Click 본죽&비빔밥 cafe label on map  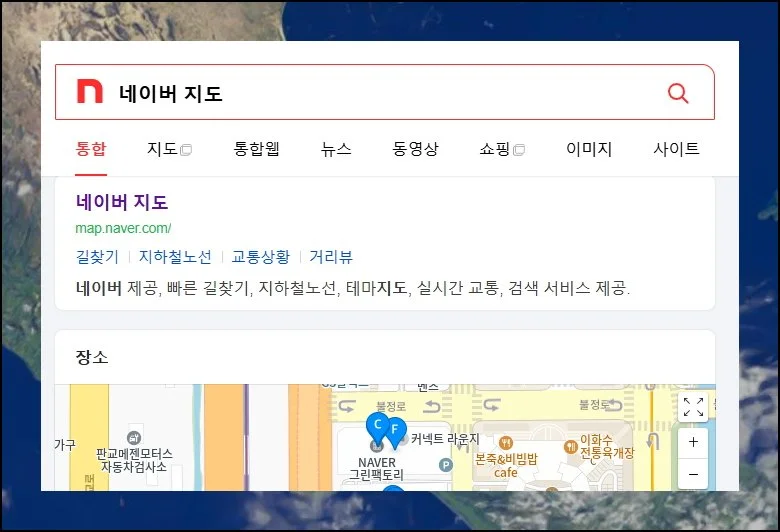coord(506,465)
